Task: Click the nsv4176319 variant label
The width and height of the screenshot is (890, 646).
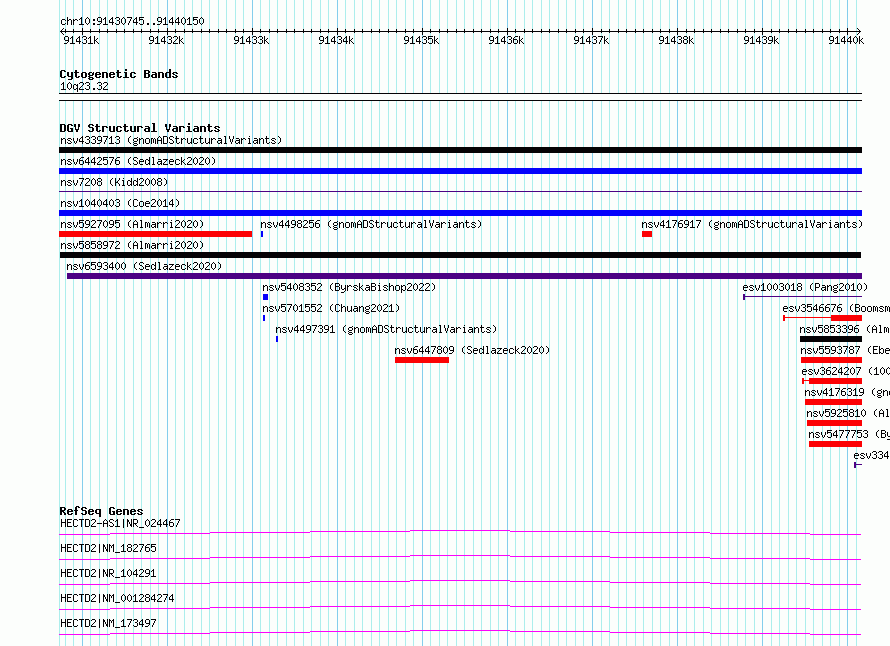Action: click(847, 392)
